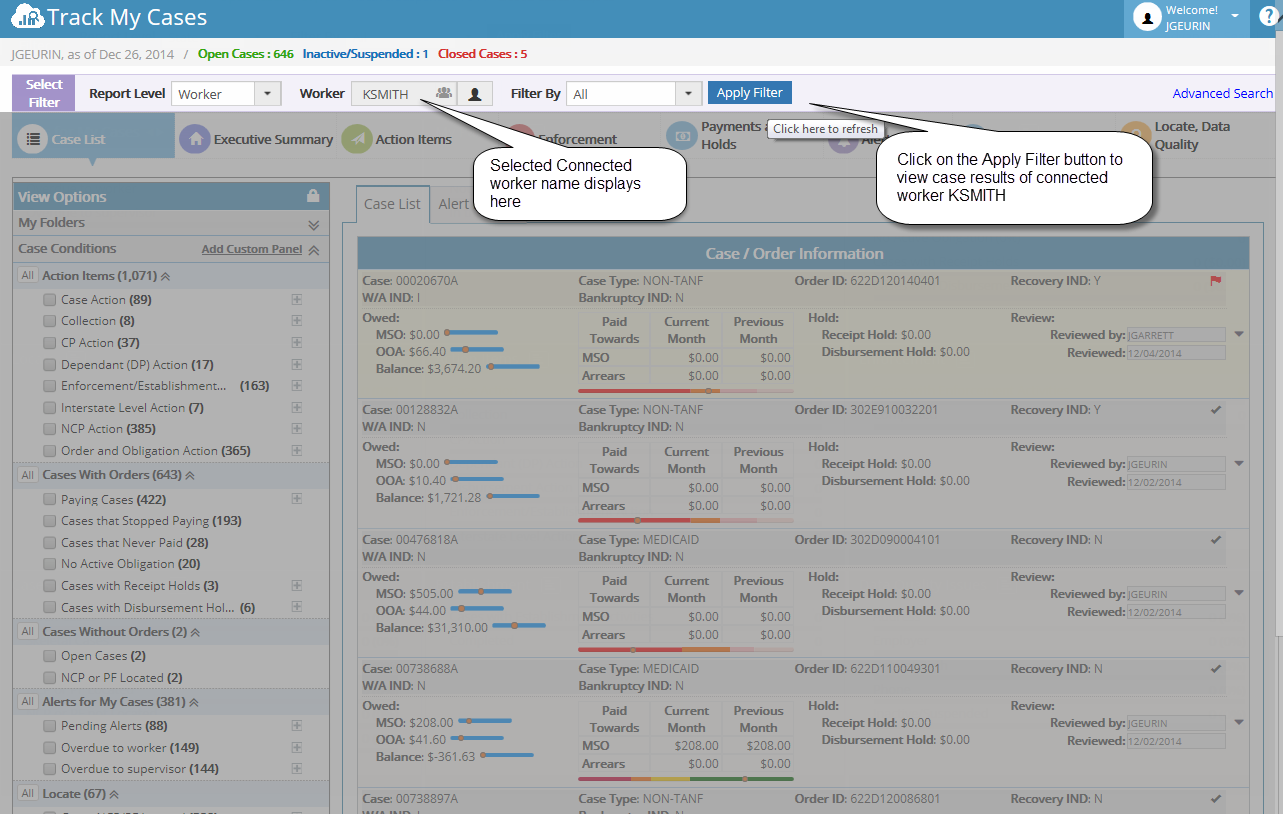Click the Reviewed date 12/04/2014 field

click(1176, 353)
